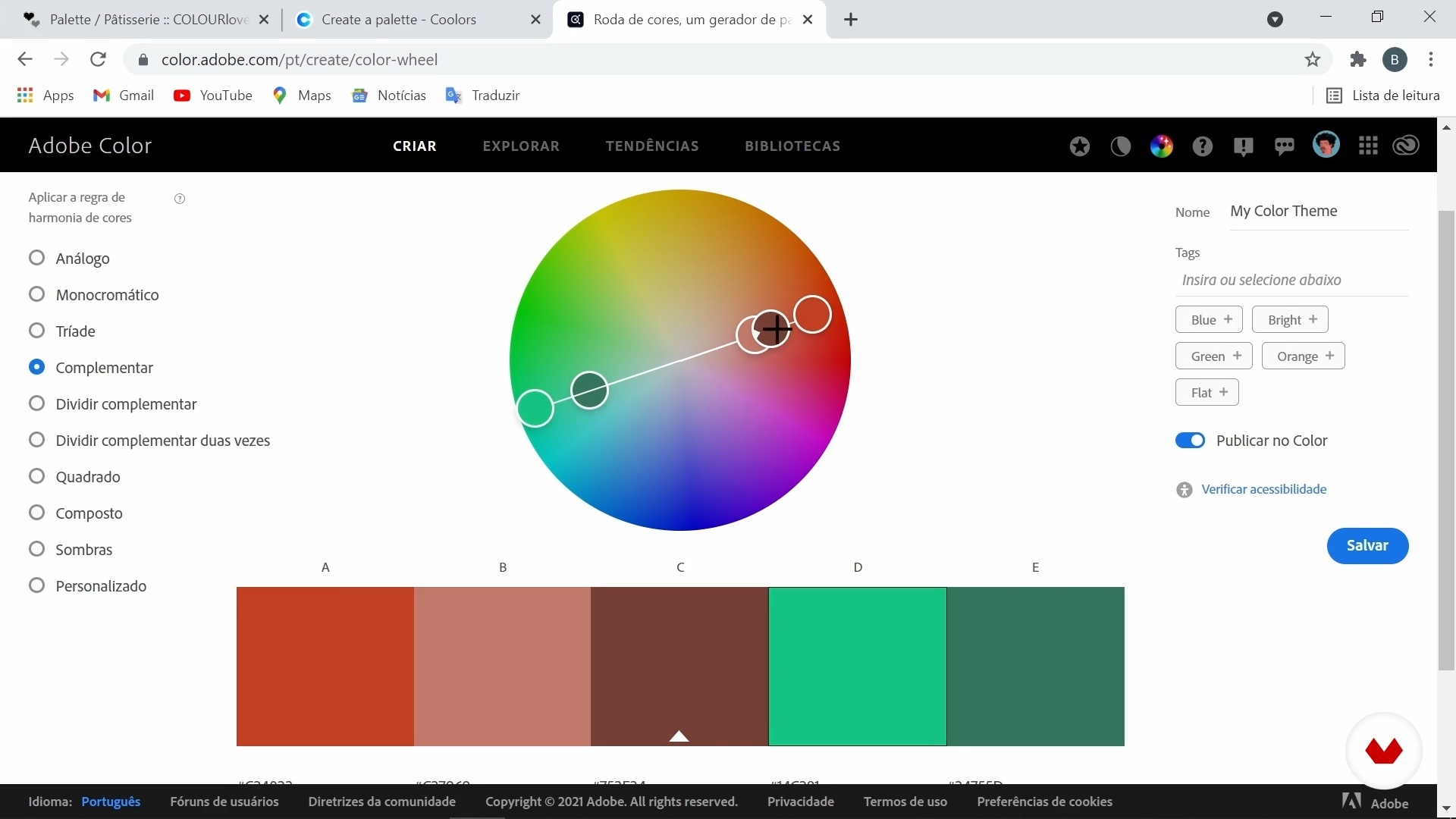Screen dimensions: 1456x819
Task: Toggle the dark mode half-moon icon
Action: 1121,146
